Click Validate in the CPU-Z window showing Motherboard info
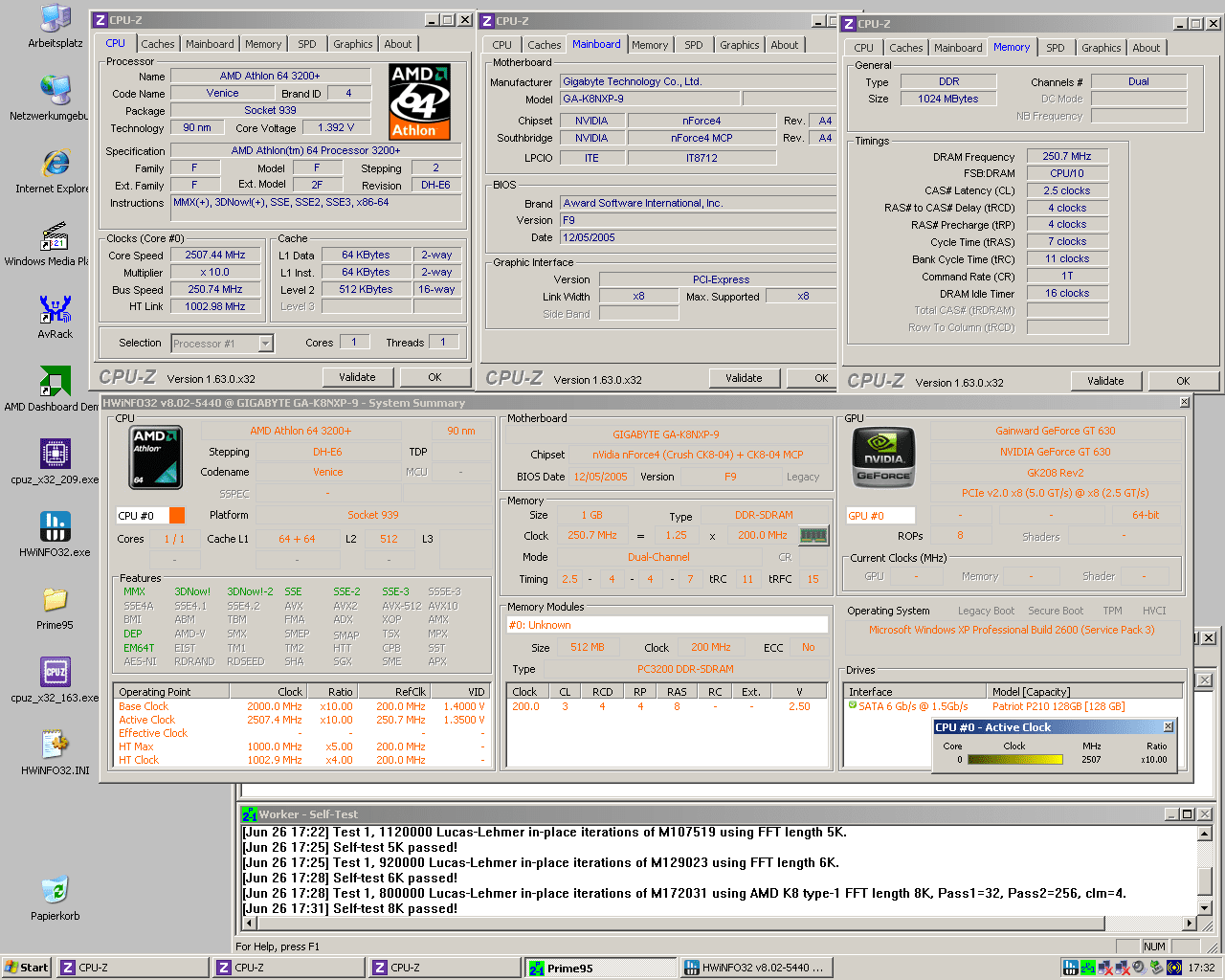Viewport: 1225px width, 980px height. 744,378
